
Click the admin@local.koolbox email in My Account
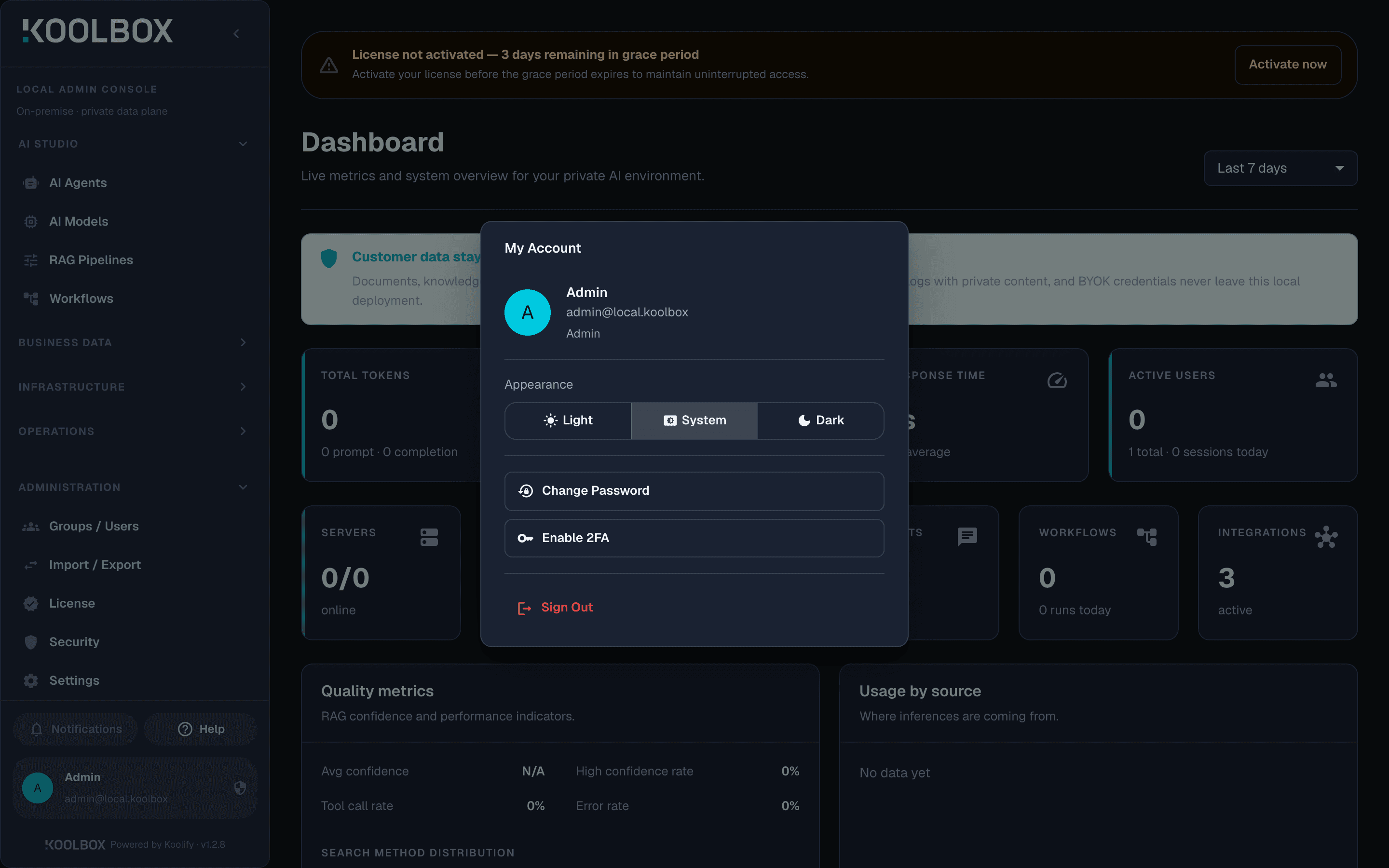(627, 312)
